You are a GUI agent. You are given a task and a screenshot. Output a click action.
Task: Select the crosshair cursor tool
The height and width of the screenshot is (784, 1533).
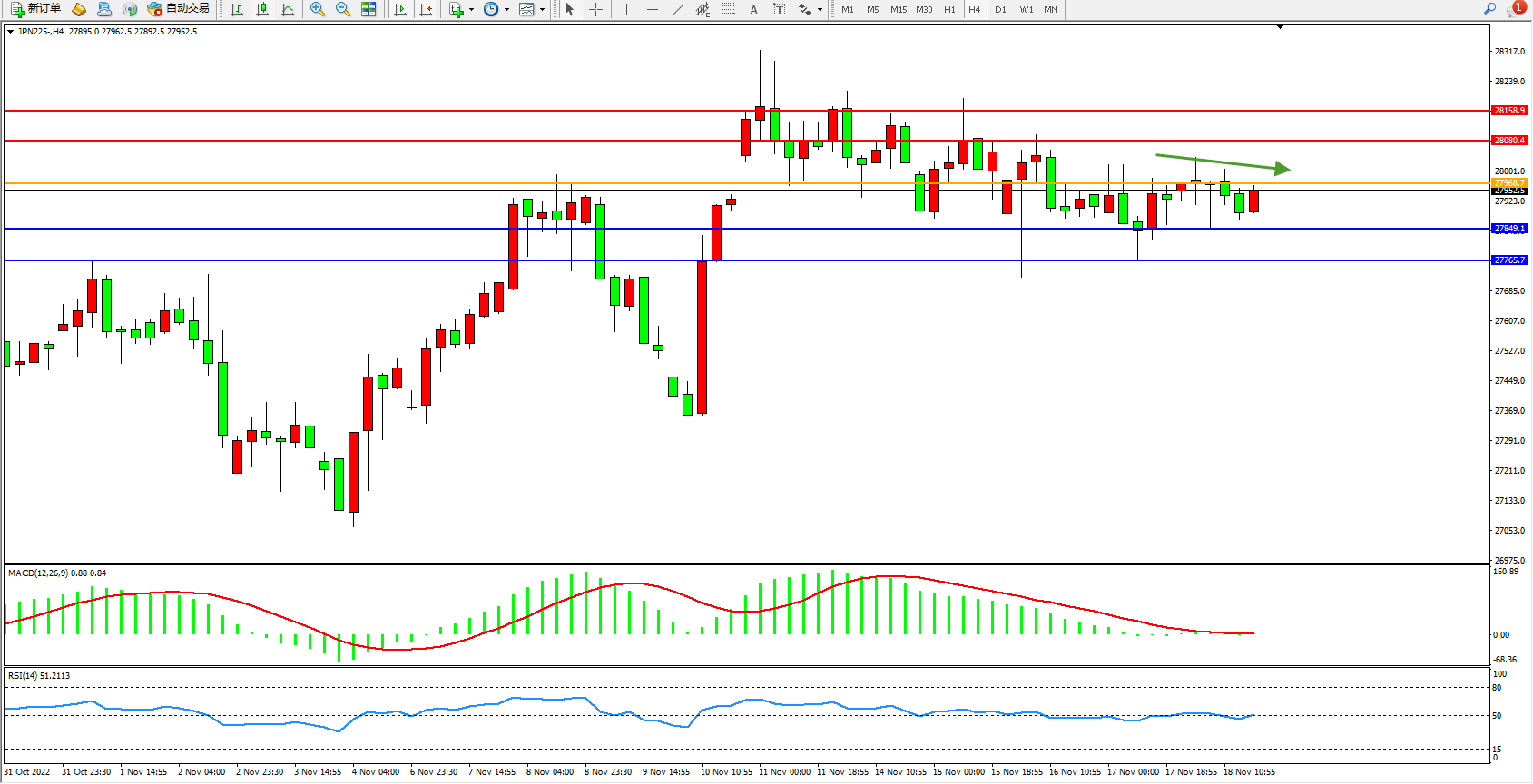[595, 9]
